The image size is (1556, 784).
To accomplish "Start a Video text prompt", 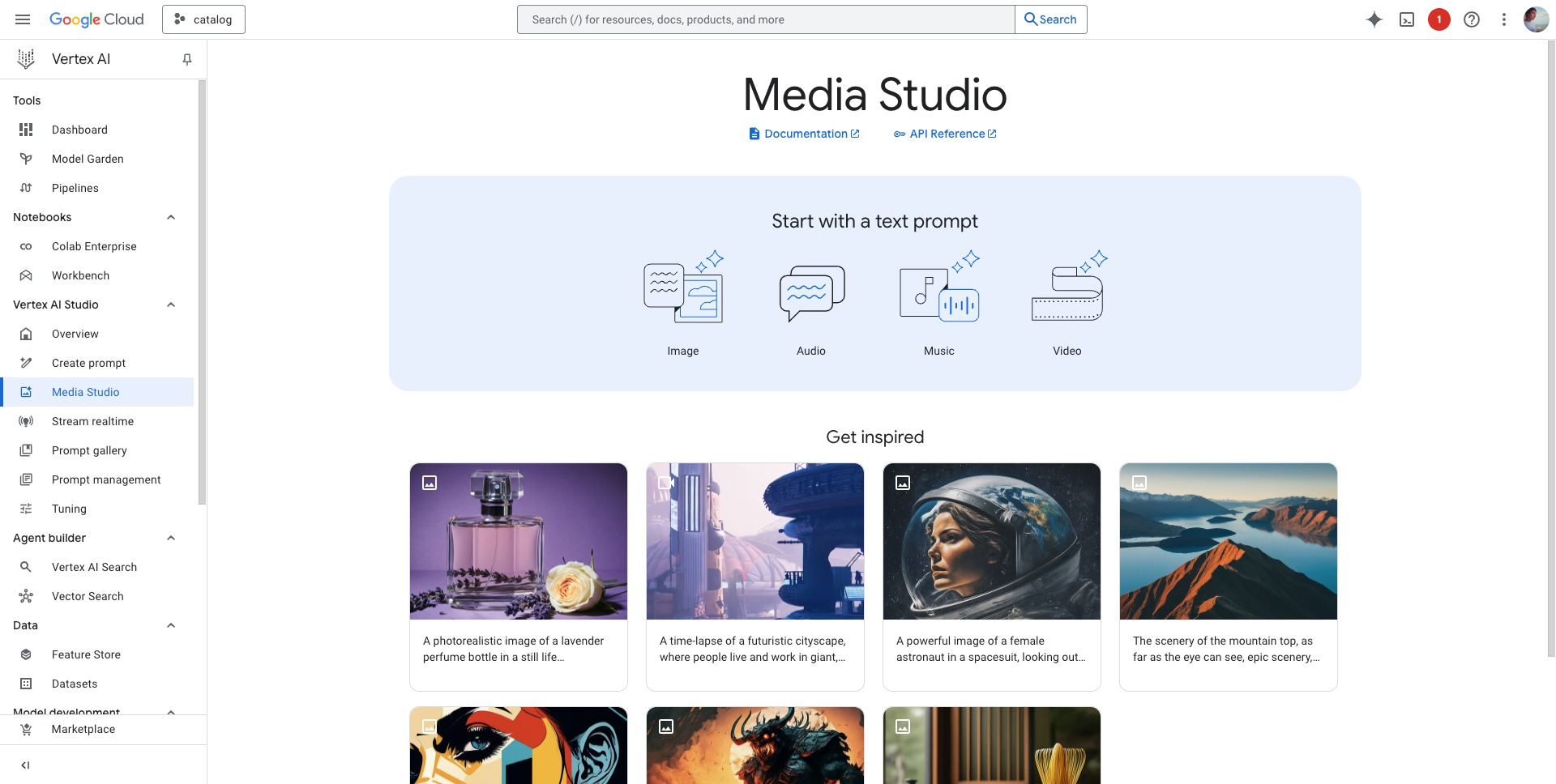I will pos(1067,304).
